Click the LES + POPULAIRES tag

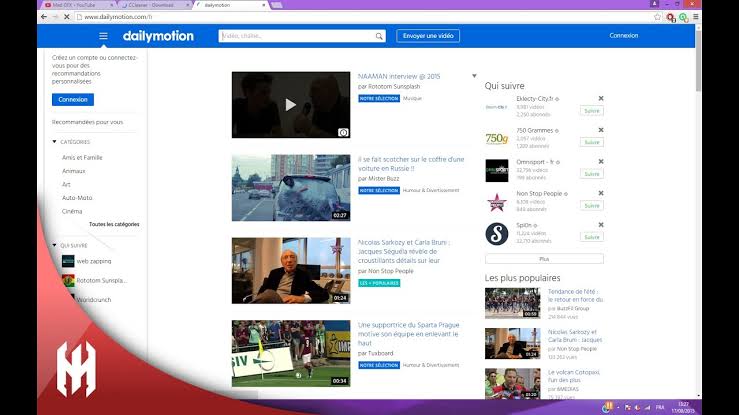(x=379, y=283)
